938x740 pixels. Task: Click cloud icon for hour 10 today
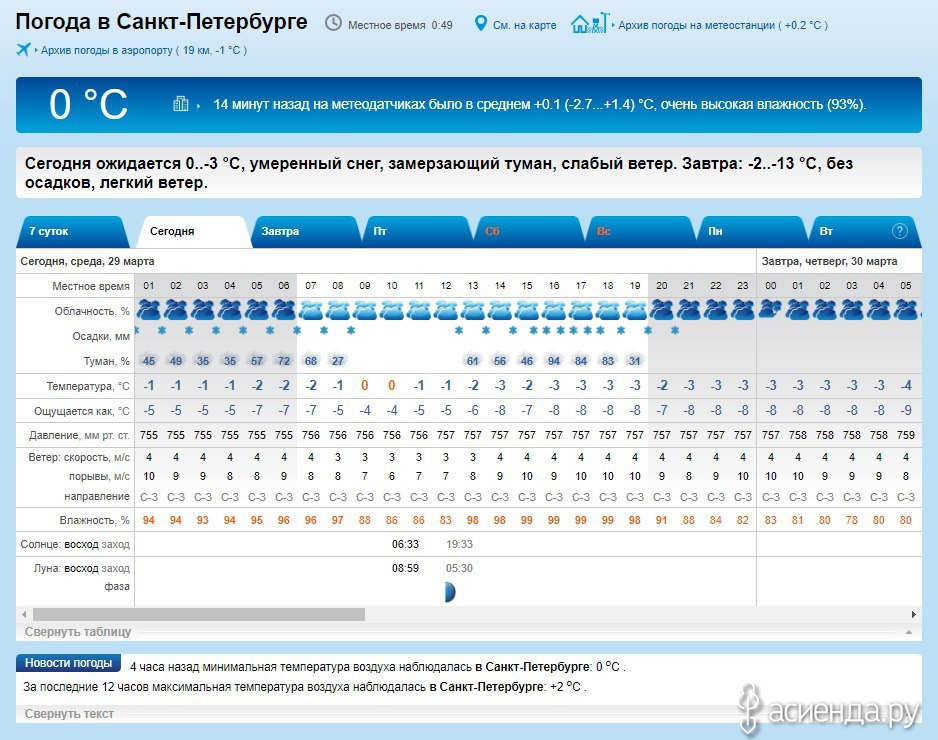[392, 310]
